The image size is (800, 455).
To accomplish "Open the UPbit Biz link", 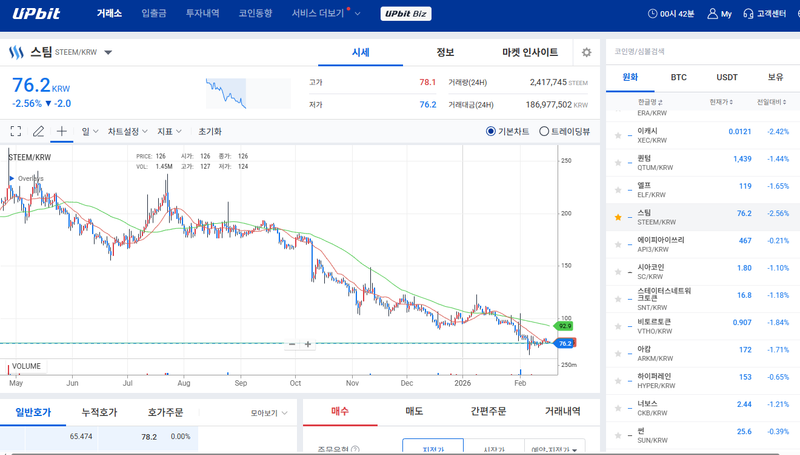I will click(x=407, y=14).
